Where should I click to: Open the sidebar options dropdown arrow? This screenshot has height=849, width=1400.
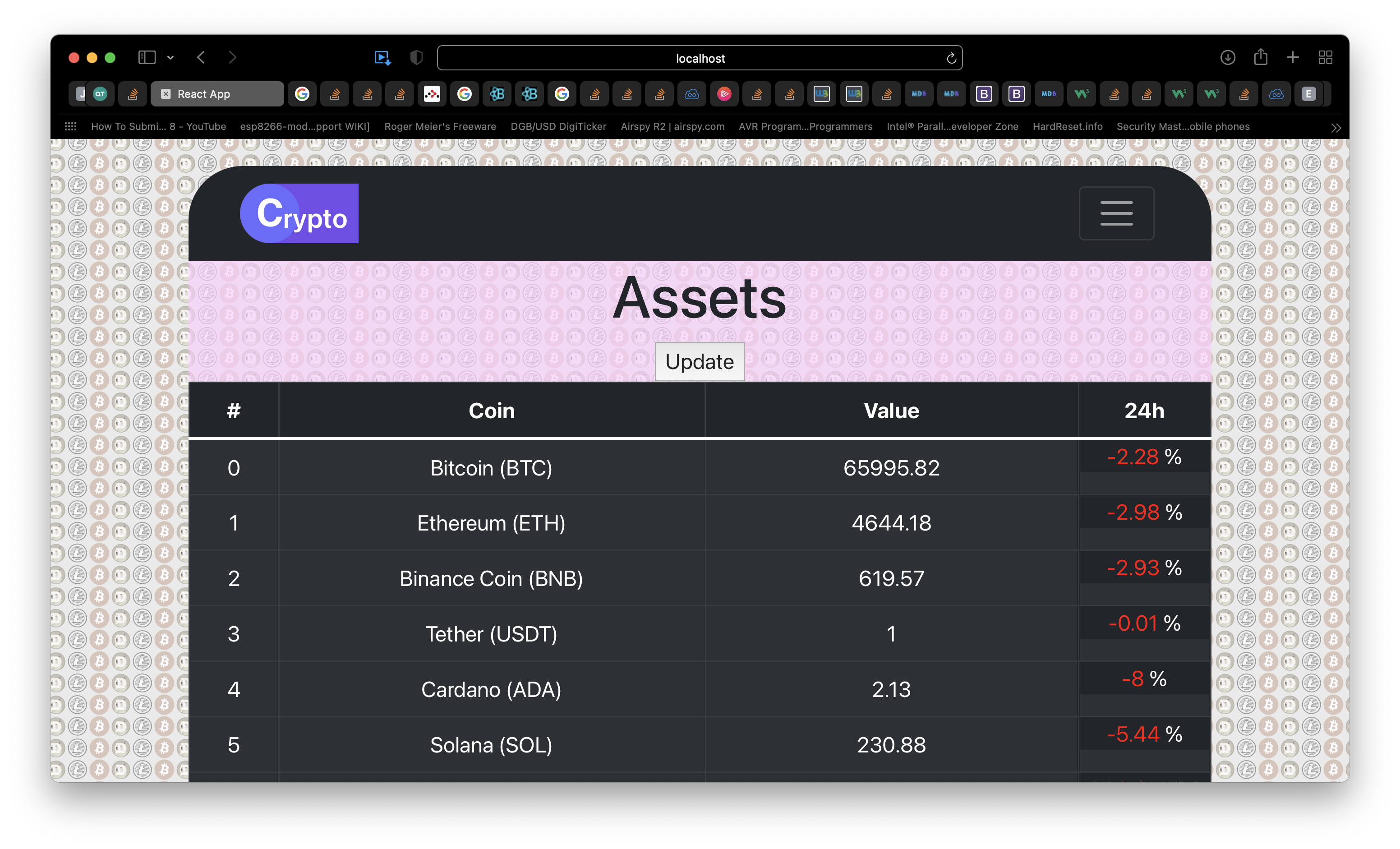170,57
